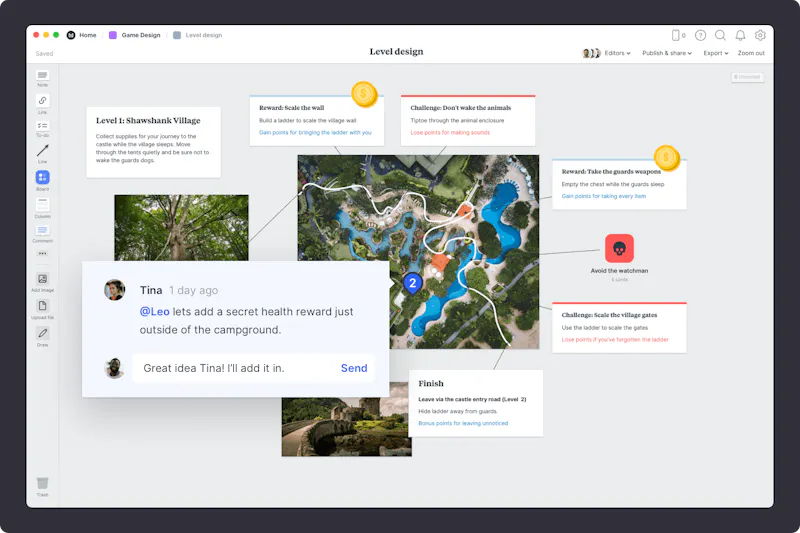This screenshot has width=800, height=533.
Task: Select the Link tool in sidebar
Action: 42,102
